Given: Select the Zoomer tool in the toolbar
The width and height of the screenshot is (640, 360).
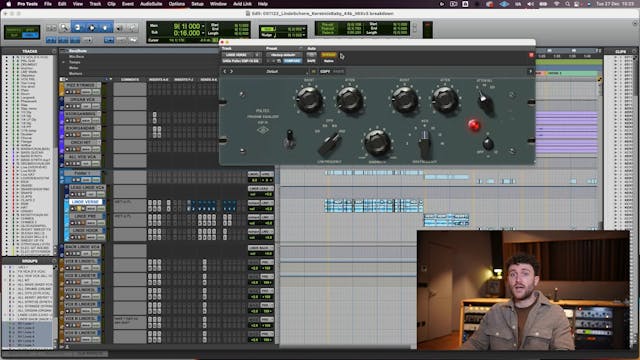Looking at the screenshot, I should tap(64, 28).
